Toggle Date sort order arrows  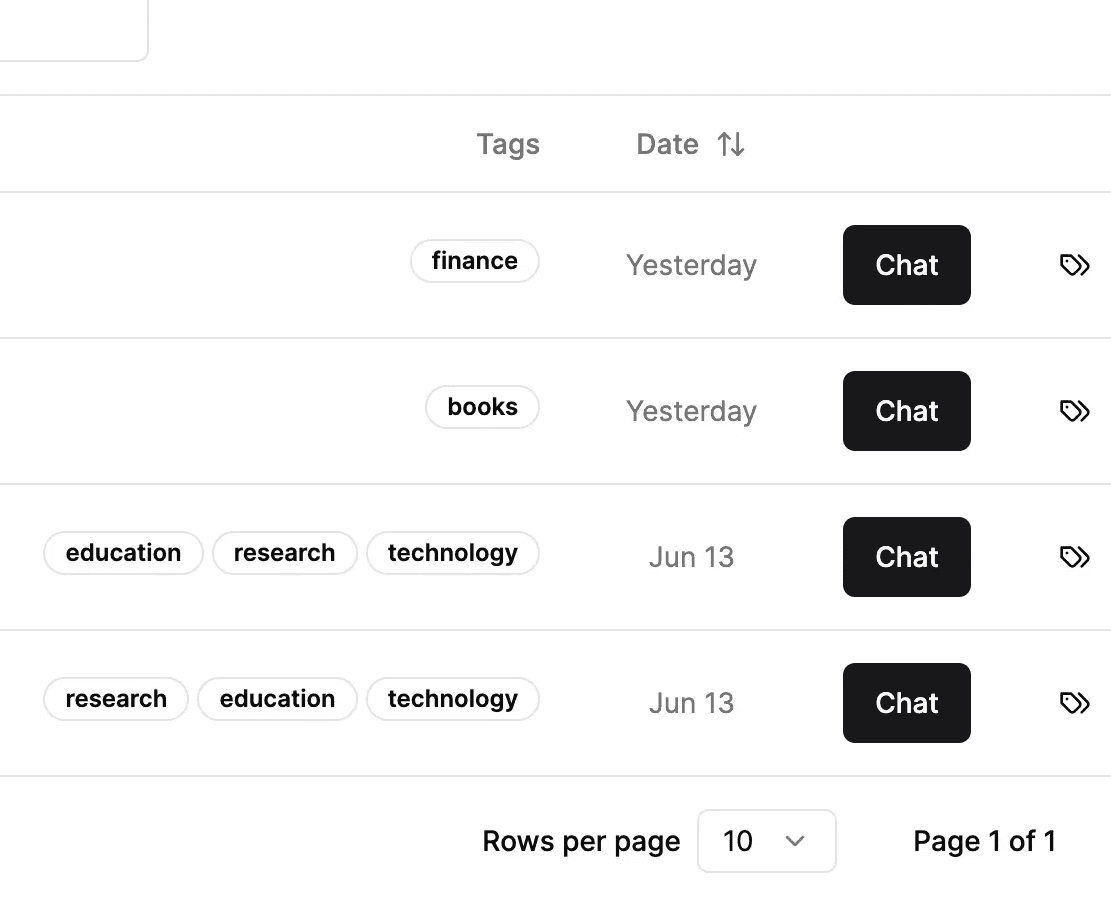[731, 144]
